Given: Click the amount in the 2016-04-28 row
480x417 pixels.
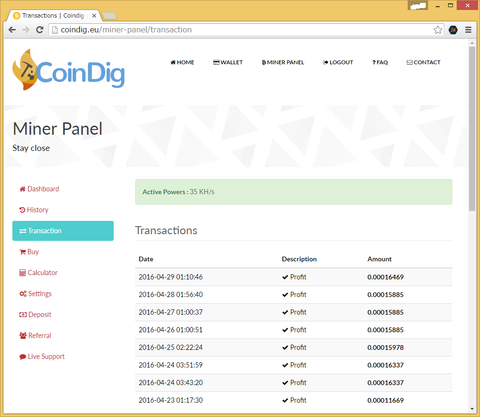Looking at the screenshot, I should coord(385,295).
